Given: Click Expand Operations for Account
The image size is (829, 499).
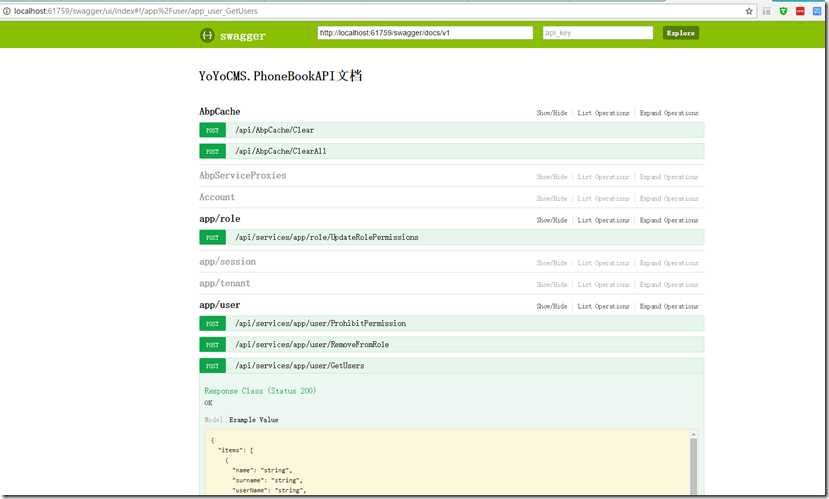Looking at the screenshot, I should [669, 199].
